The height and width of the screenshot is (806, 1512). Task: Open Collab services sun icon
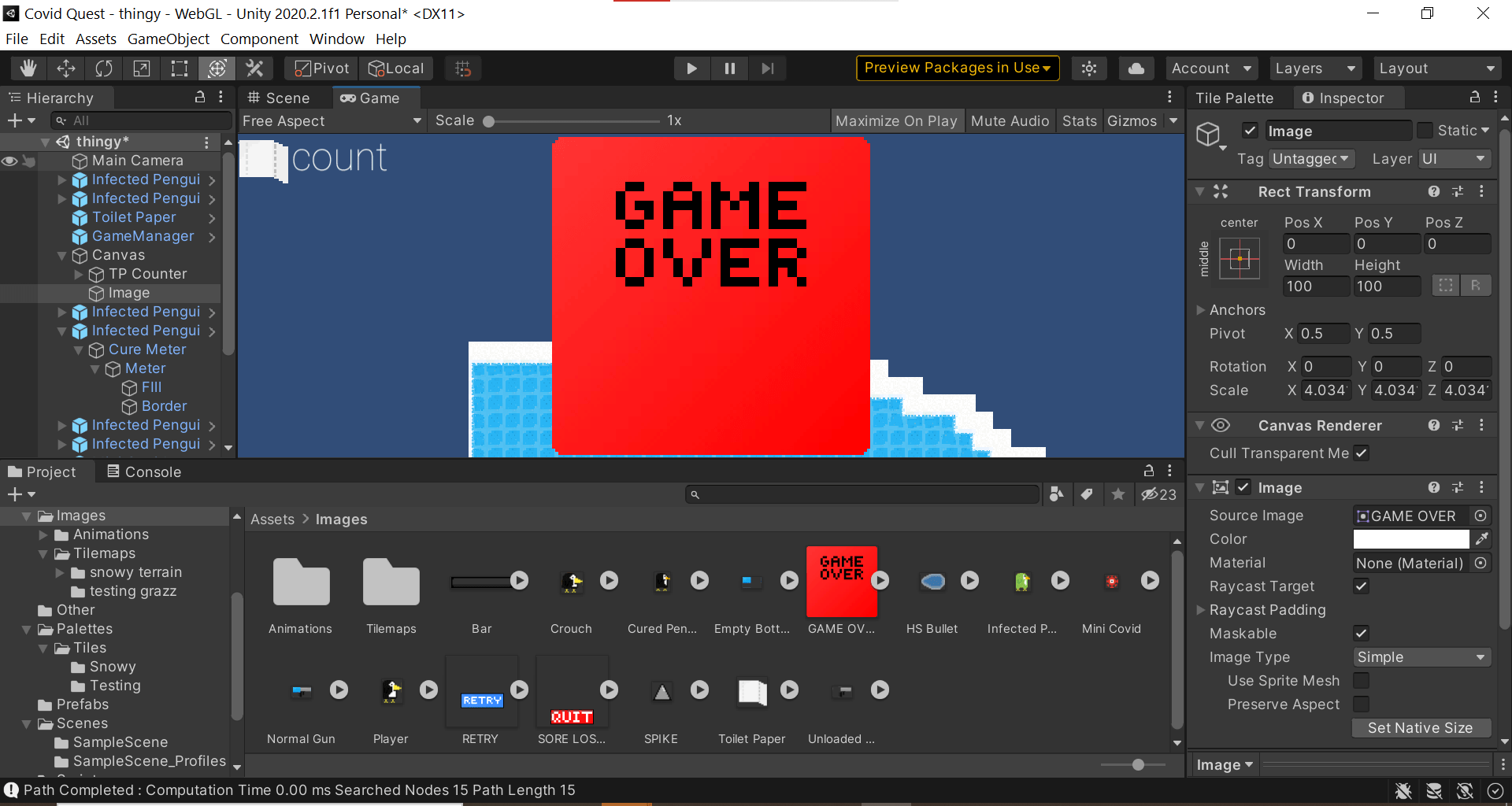(x=1089, y=68)
